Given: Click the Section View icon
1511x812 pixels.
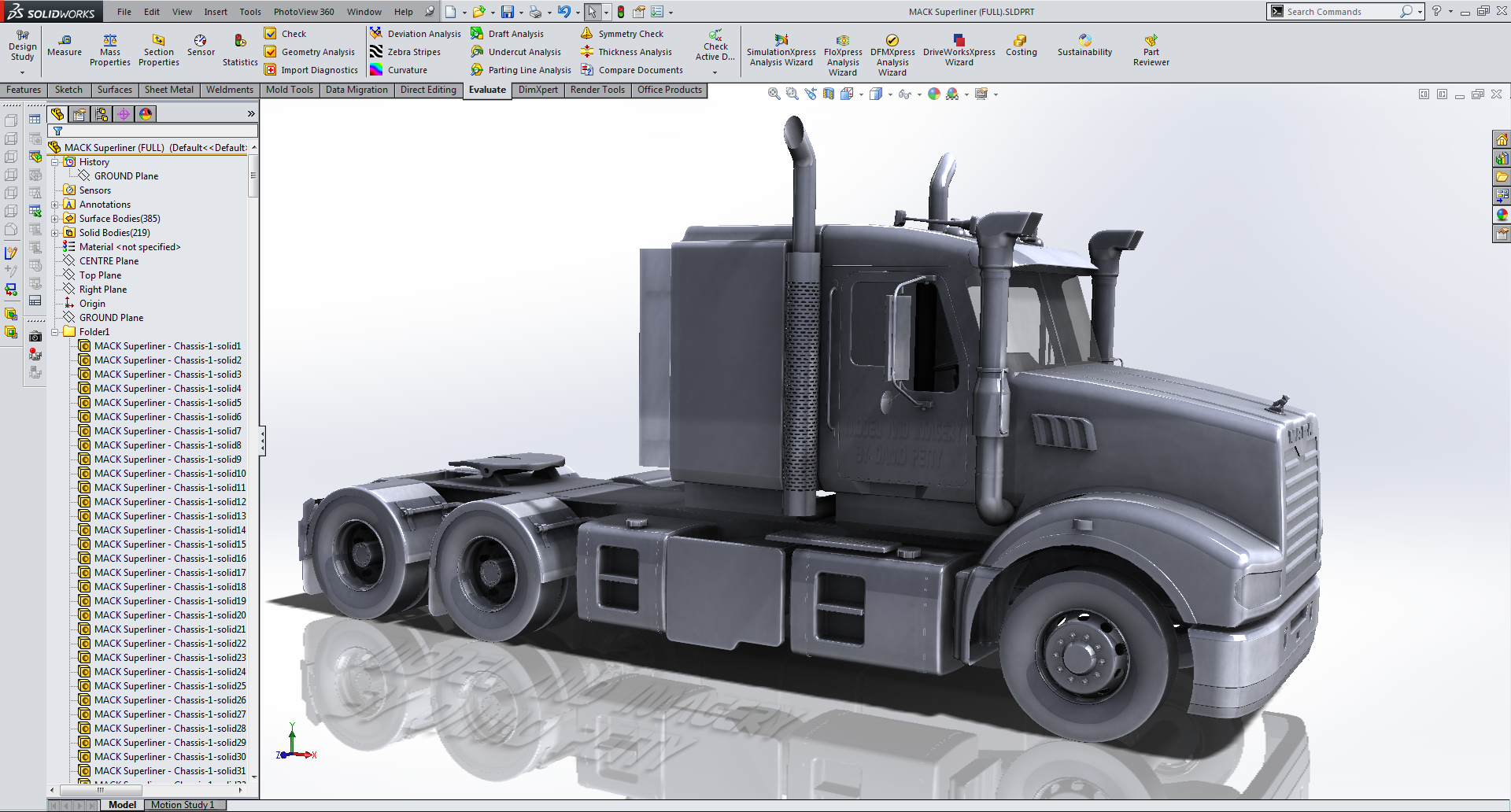Looking at the screenshot, I should 829,94.
